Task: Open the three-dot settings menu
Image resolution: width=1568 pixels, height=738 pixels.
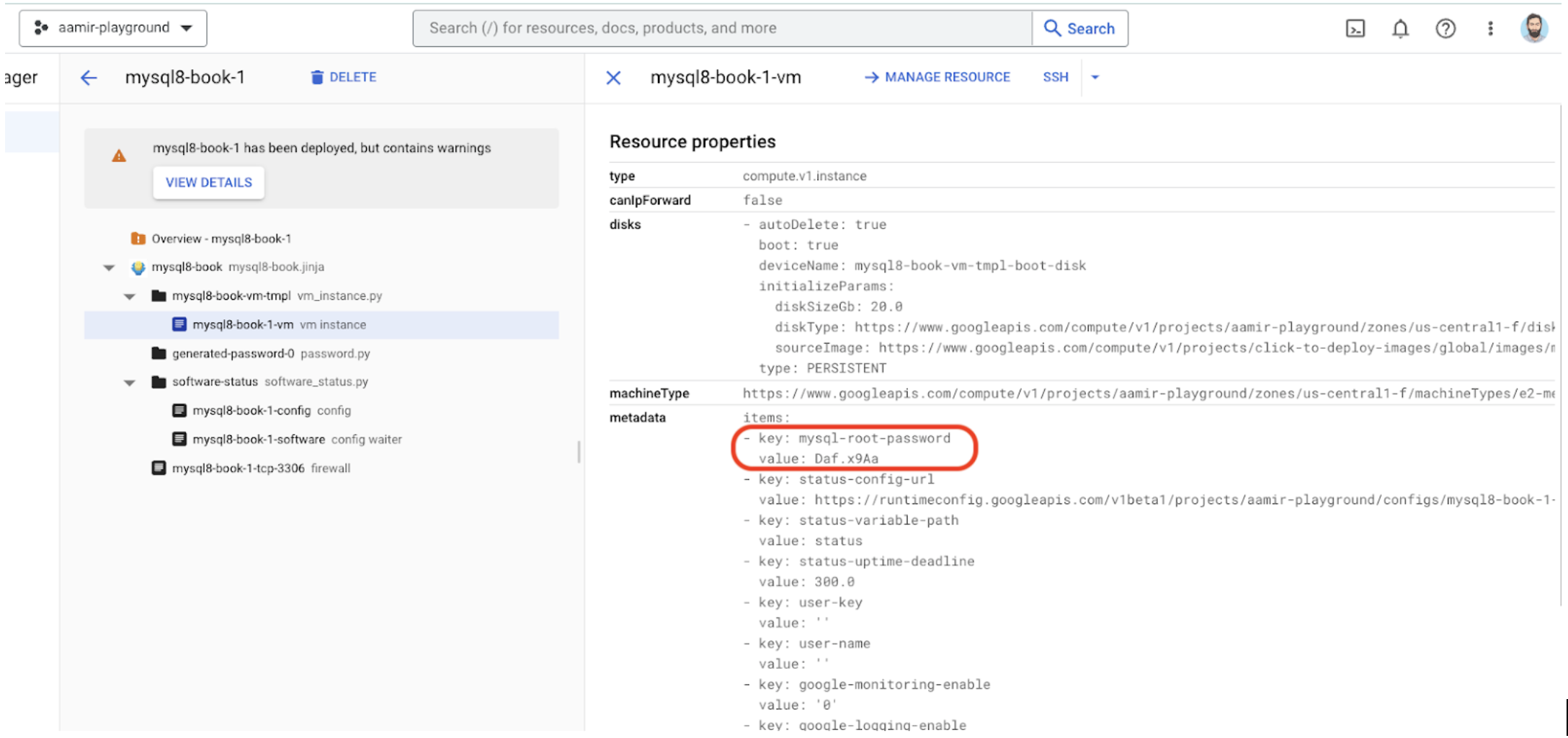Action: tap(1490, 29)
